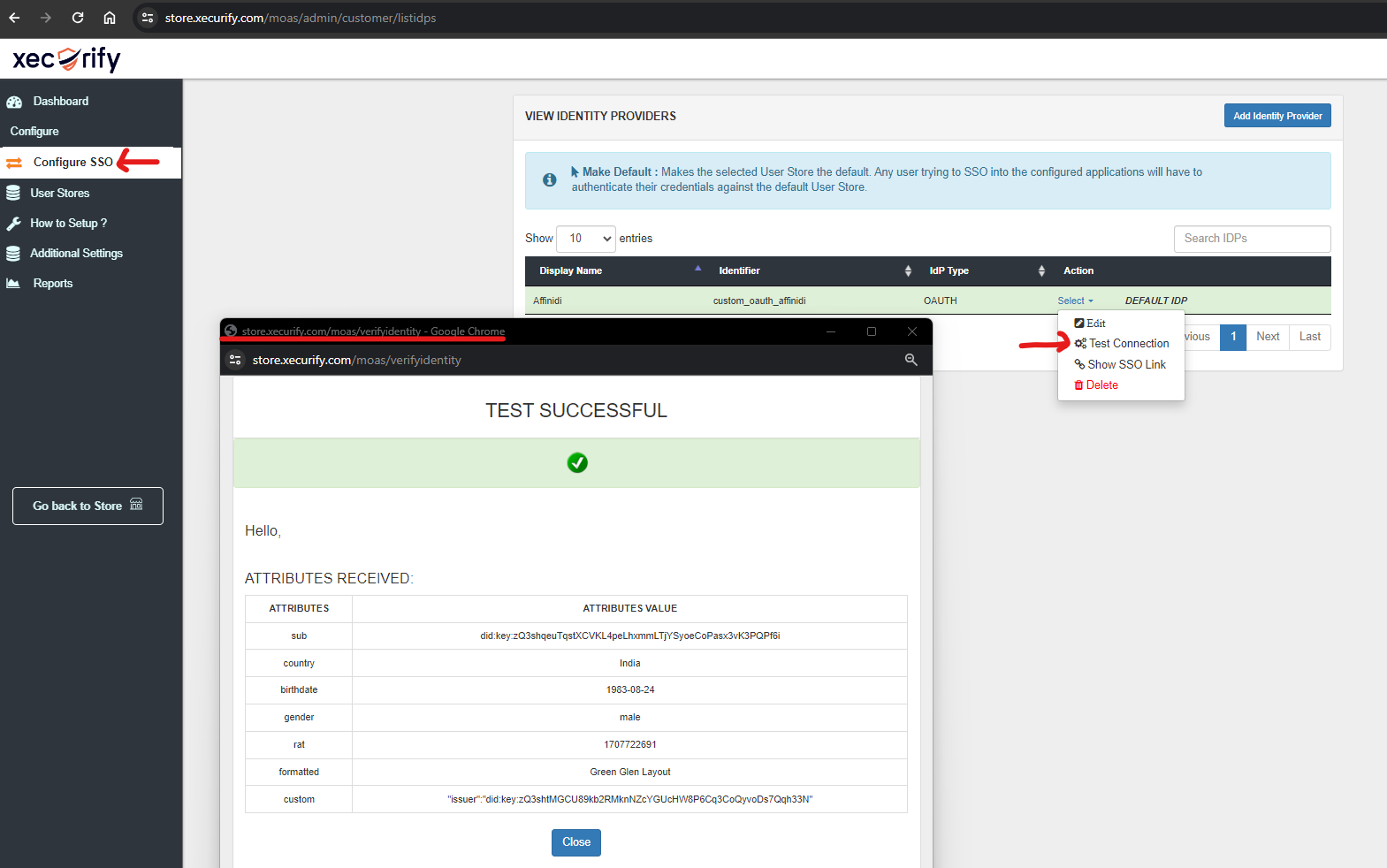Viewport: 1387px width, 868px height.
Task: Click DEFAULT IDP label in Affinidi row
Action: 1156,301
